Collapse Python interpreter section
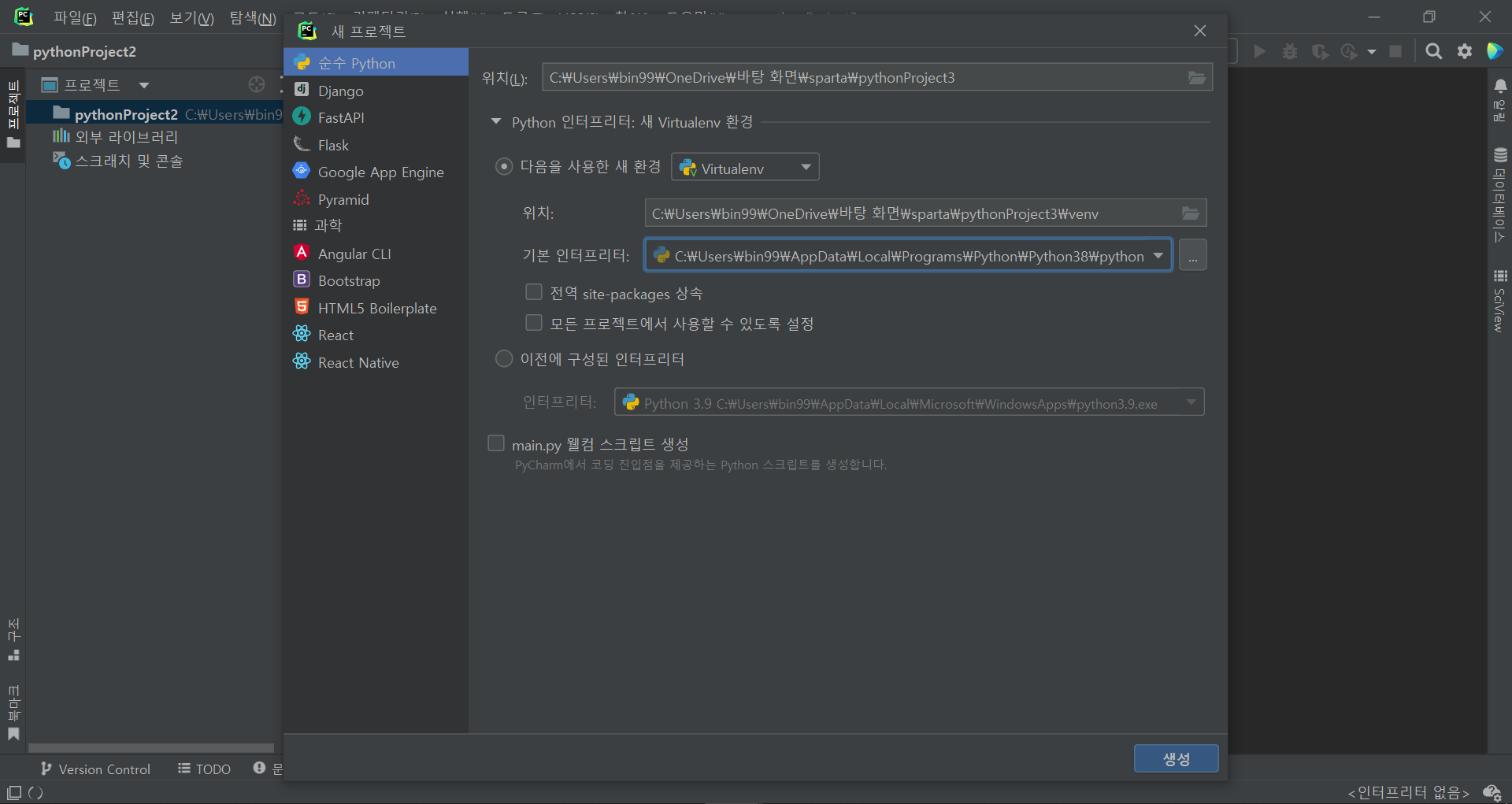Screen dimensions: 1512x804 click(496, 121)
